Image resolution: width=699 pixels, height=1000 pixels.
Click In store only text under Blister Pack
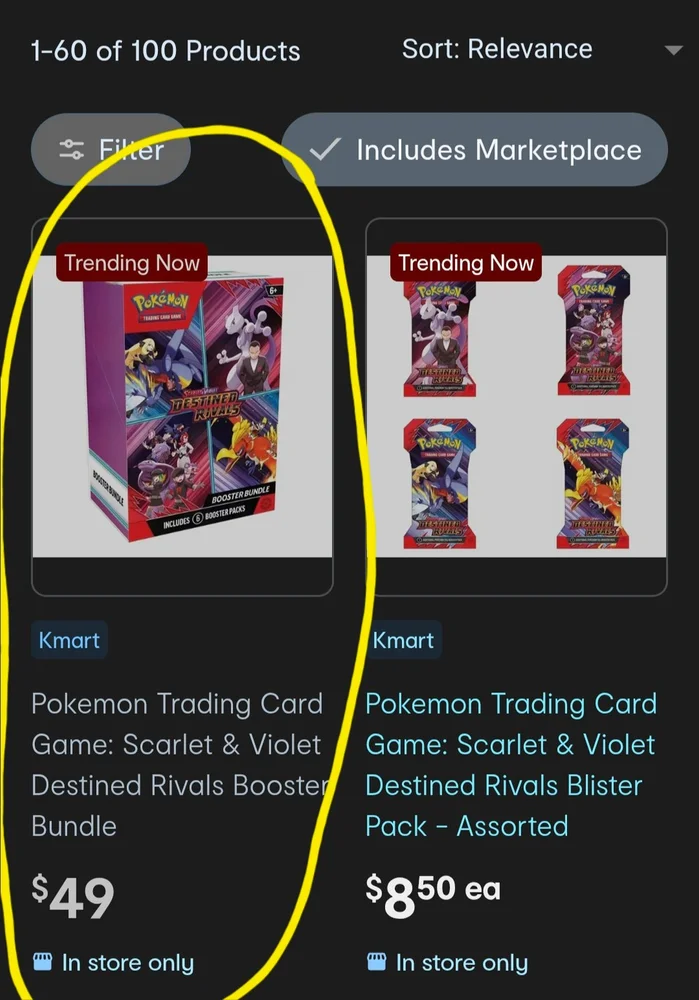(x=462, y=962)
